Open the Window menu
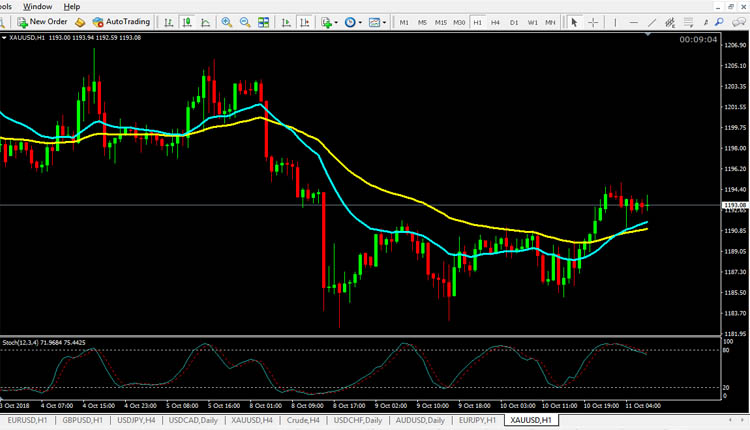The height and width of the screenshot is (430, 750). [x=37, y=7]
